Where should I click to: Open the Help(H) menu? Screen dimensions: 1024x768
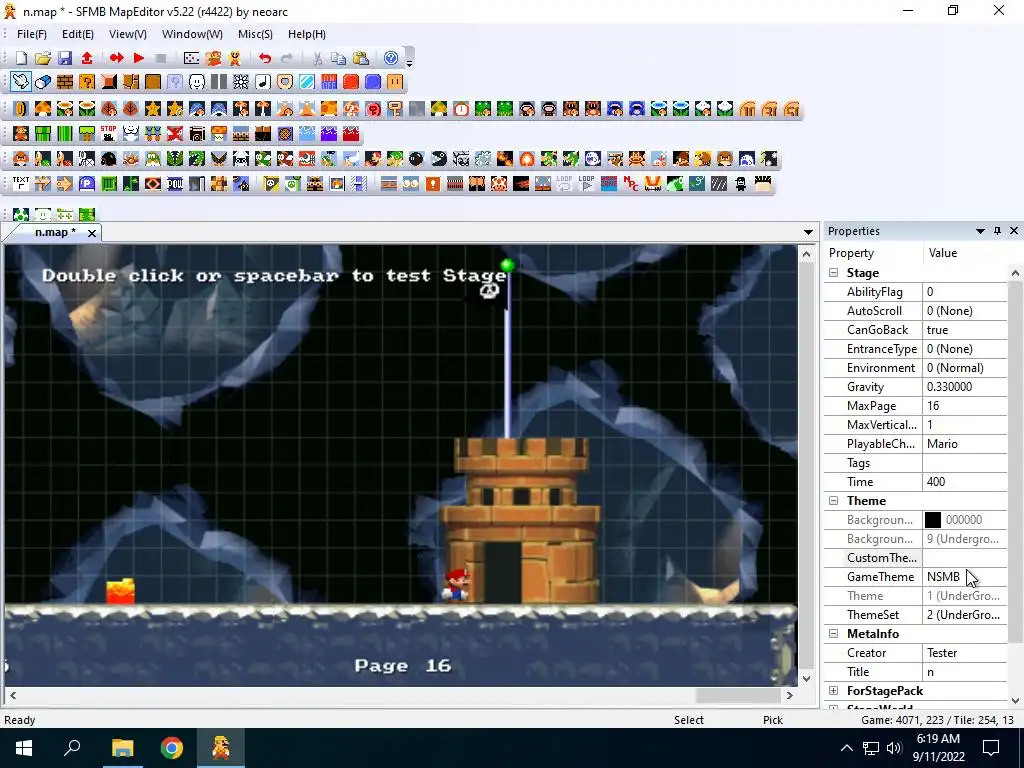click(x=307, y=34)
